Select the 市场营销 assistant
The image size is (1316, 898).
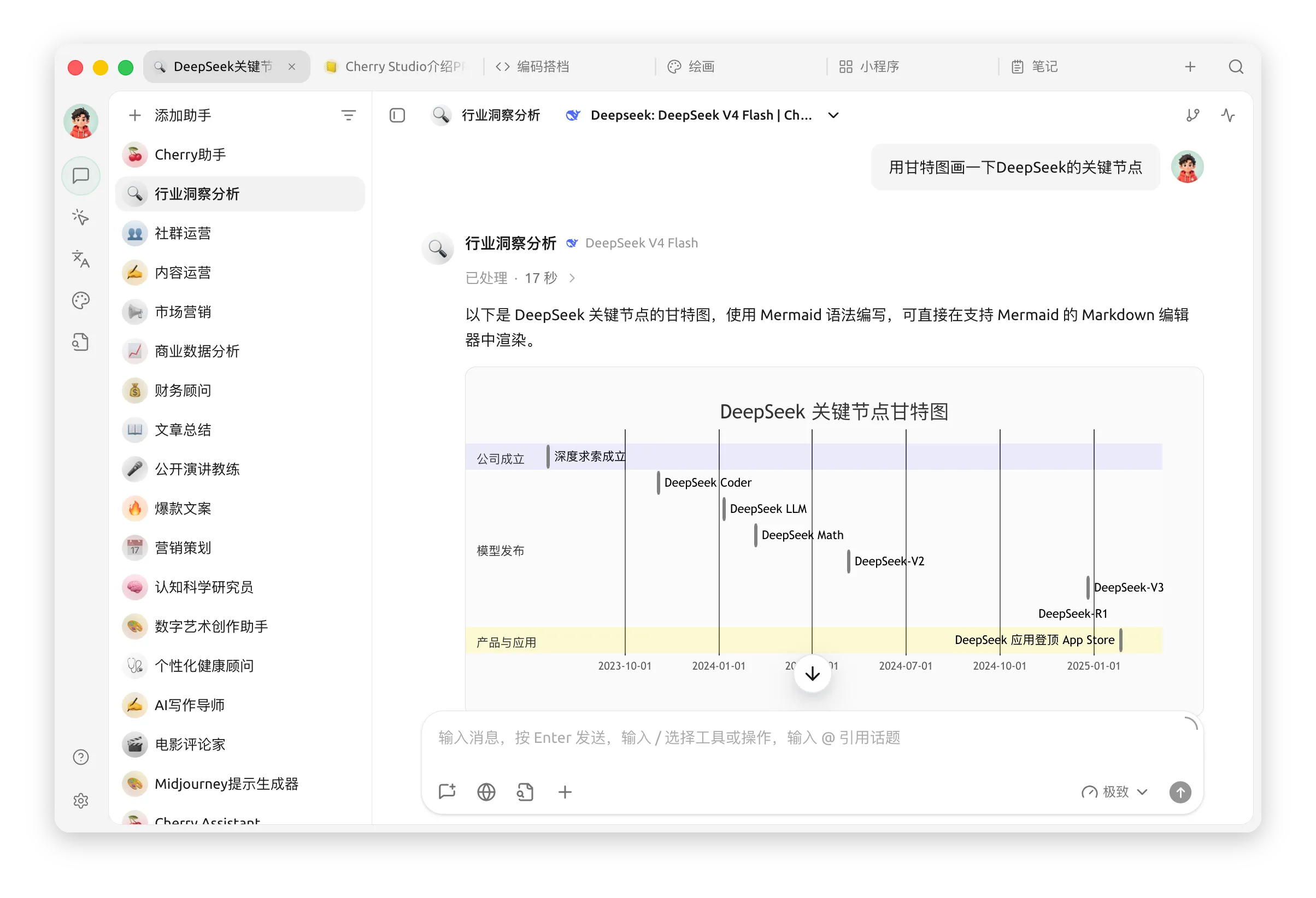coord(240,312)
